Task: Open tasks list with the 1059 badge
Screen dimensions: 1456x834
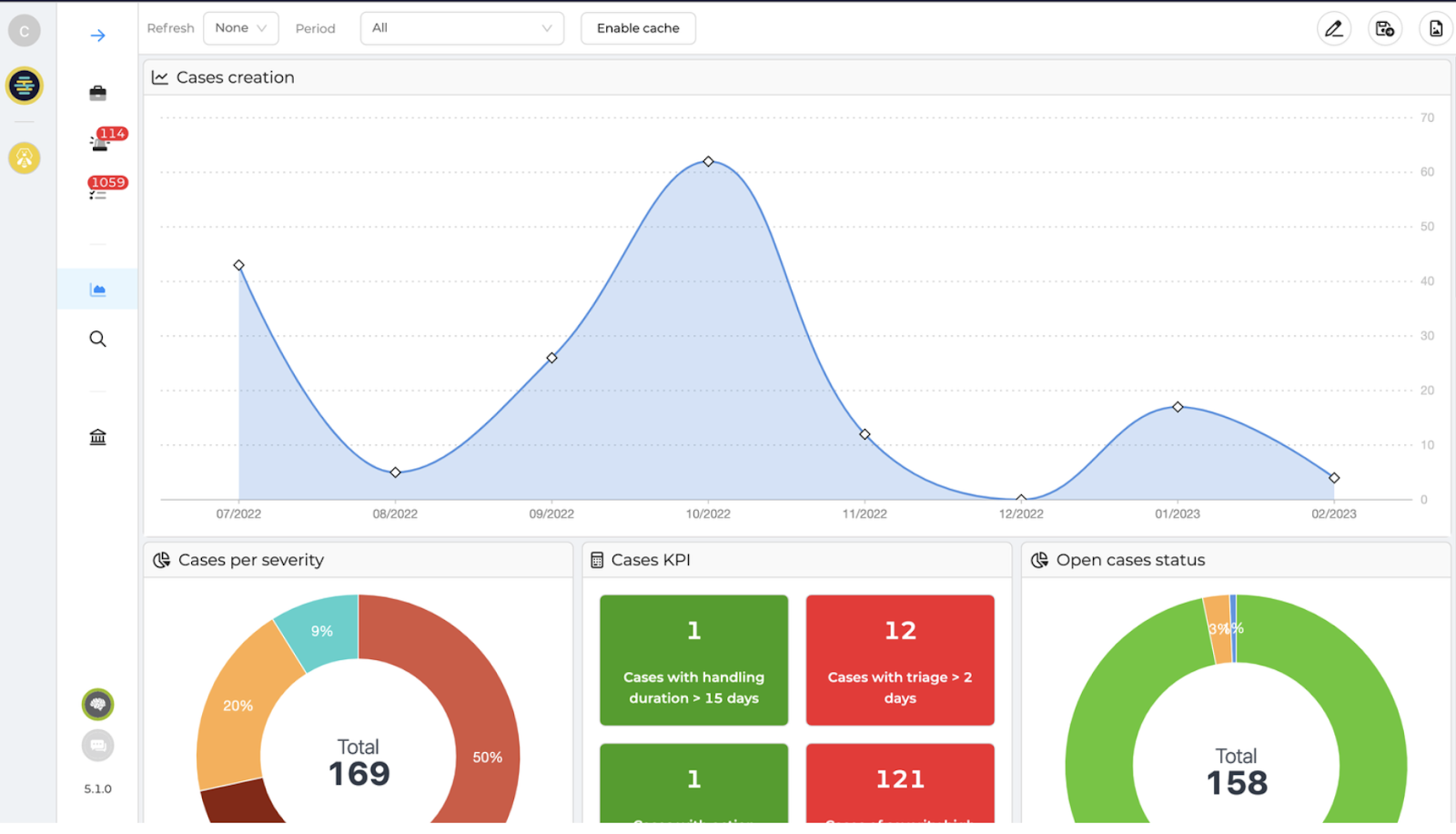Action: point(98,191)
